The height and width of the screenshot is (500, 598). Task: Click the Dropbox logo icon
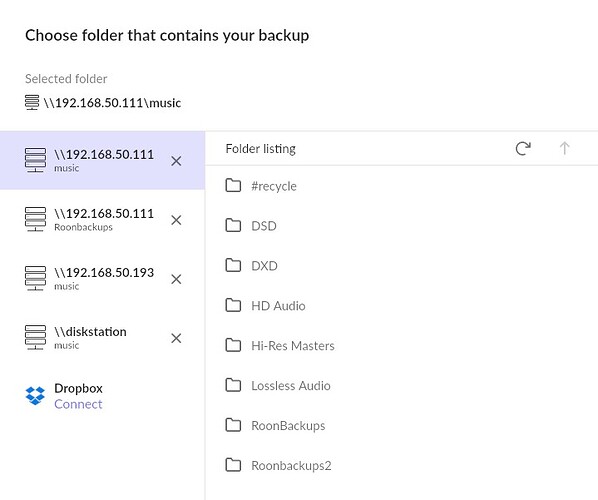[x=35, y=396]
